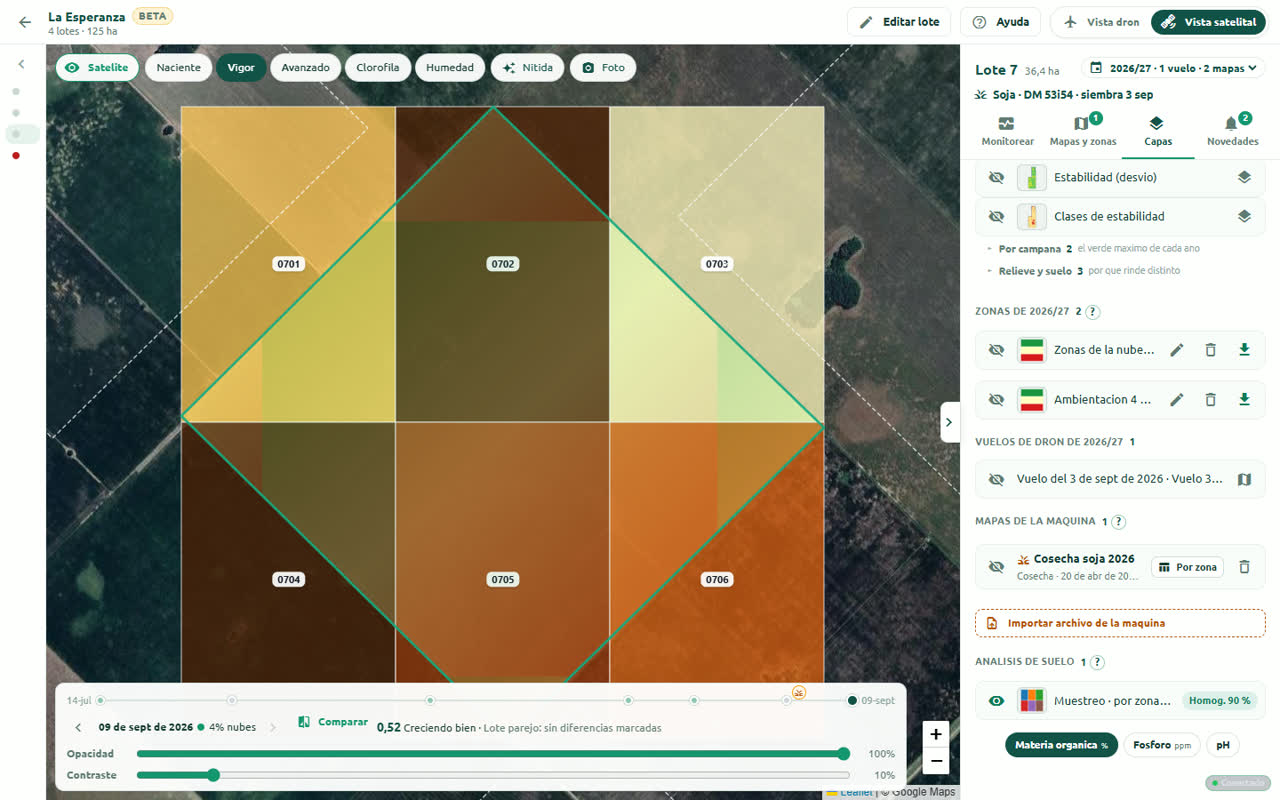Open Ayuda help
The height and width of the screenshot is (800, 1280).
1000,22
